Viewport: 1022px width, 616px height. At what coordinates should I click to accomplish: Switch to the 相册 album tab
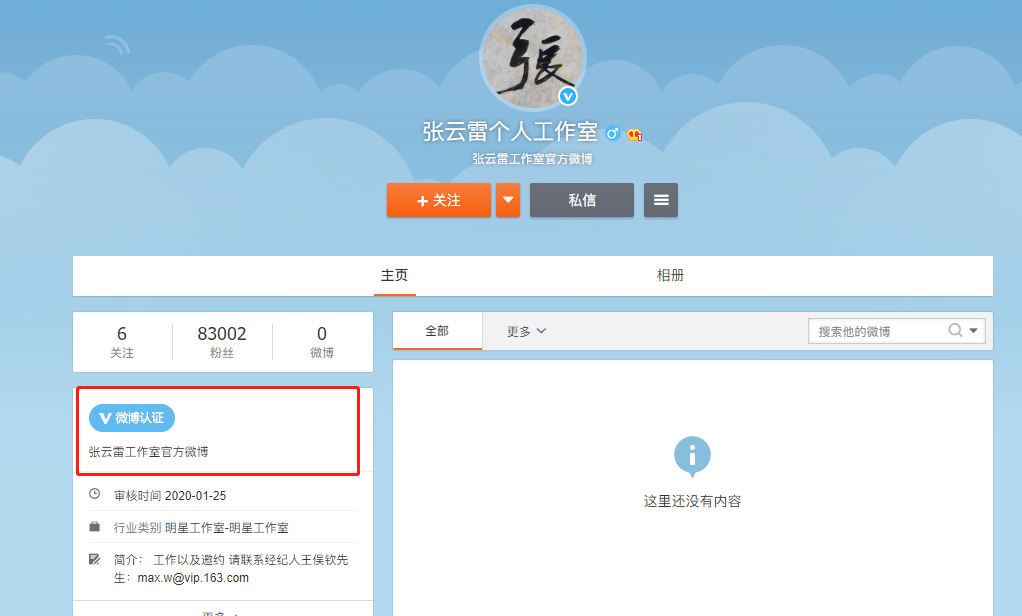670,275
